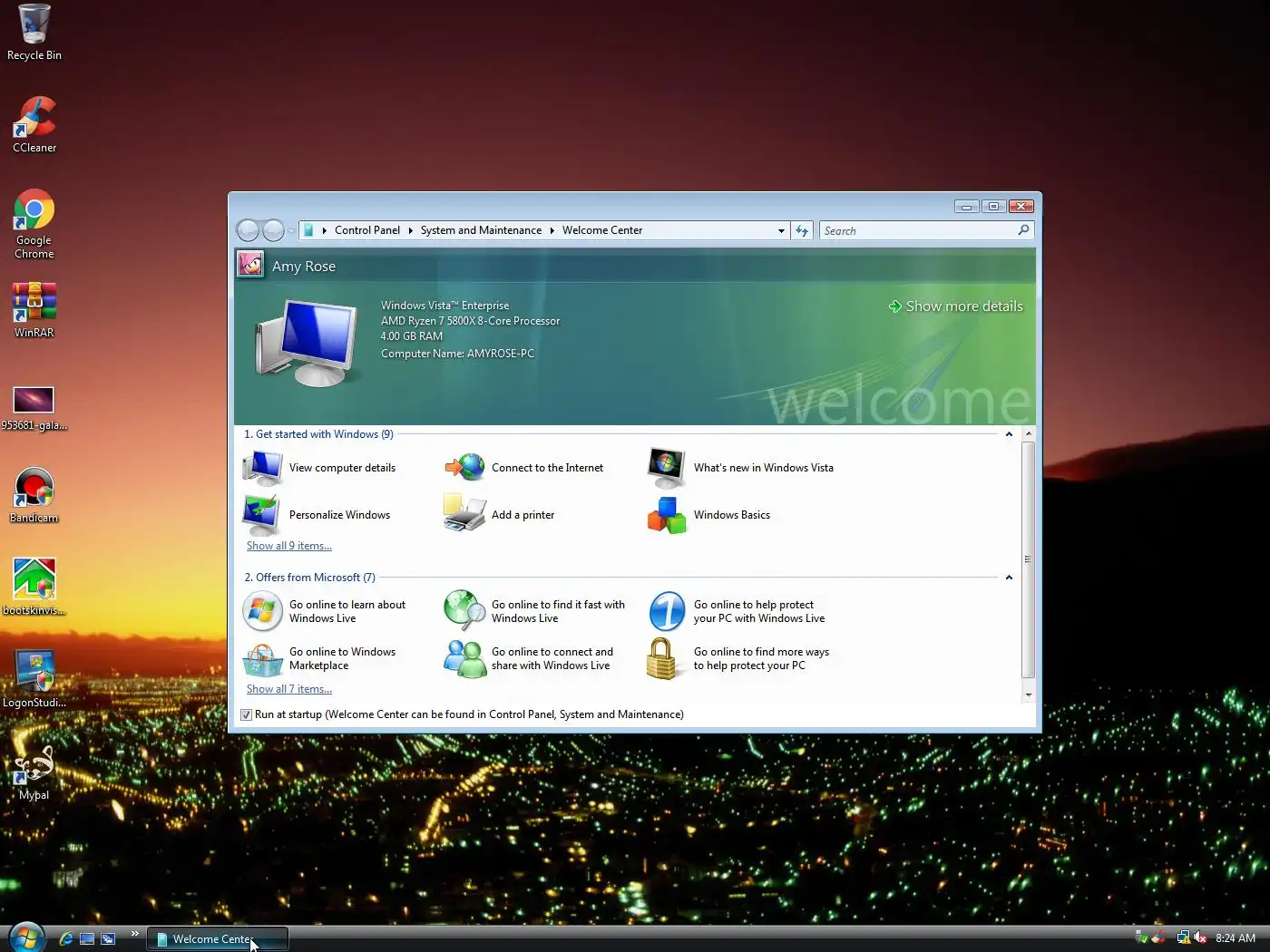Uncheck Run at startup checkbox

(x=246, y=714)
